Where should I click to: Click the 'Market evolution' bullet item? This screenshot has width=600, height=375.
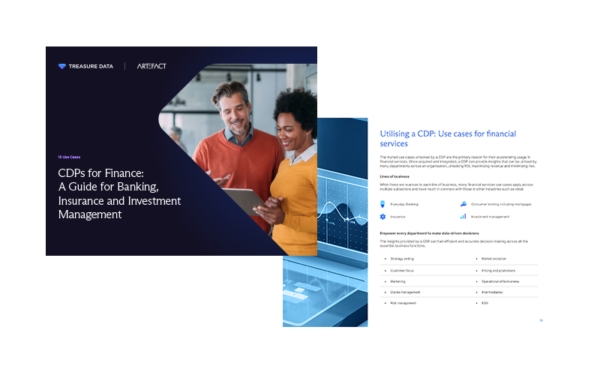[x=494, y=259]
